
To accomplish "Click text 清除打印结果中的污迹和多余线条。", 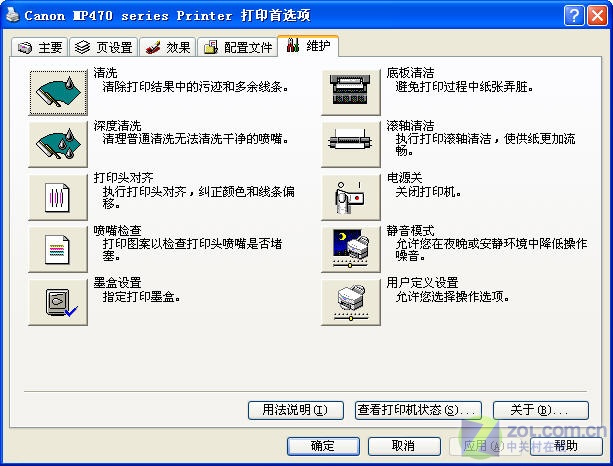I will (x=195, y=86).
